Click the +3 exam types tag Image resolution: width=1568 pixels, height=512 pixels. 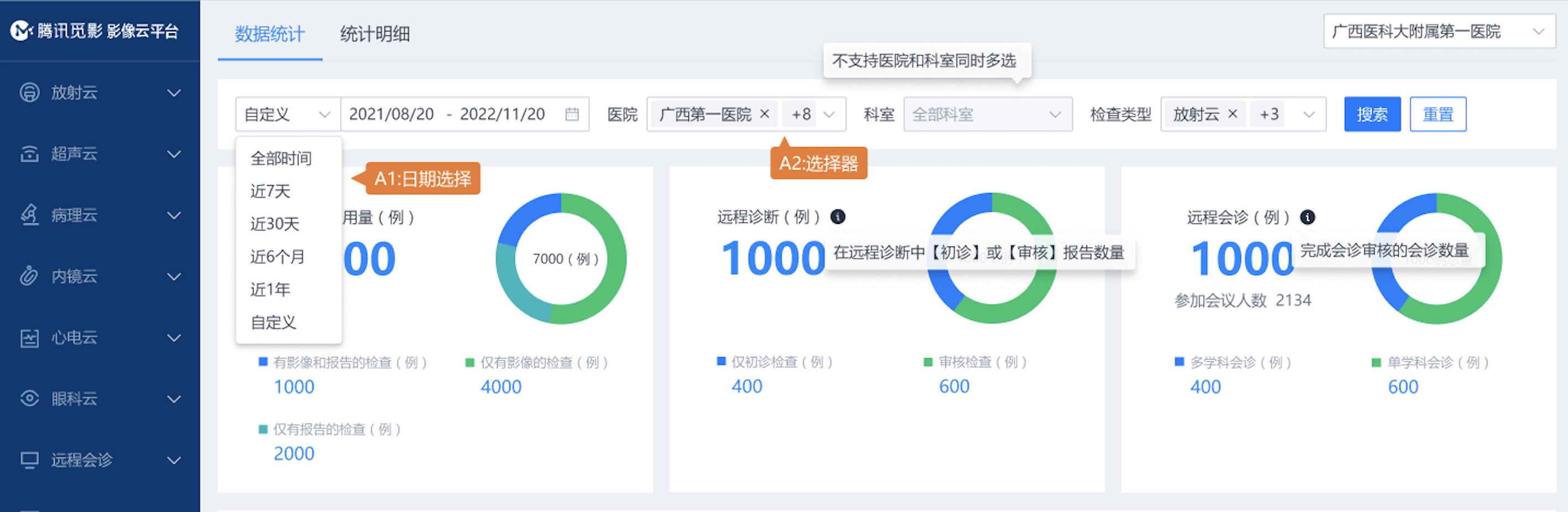[1269, 114]
